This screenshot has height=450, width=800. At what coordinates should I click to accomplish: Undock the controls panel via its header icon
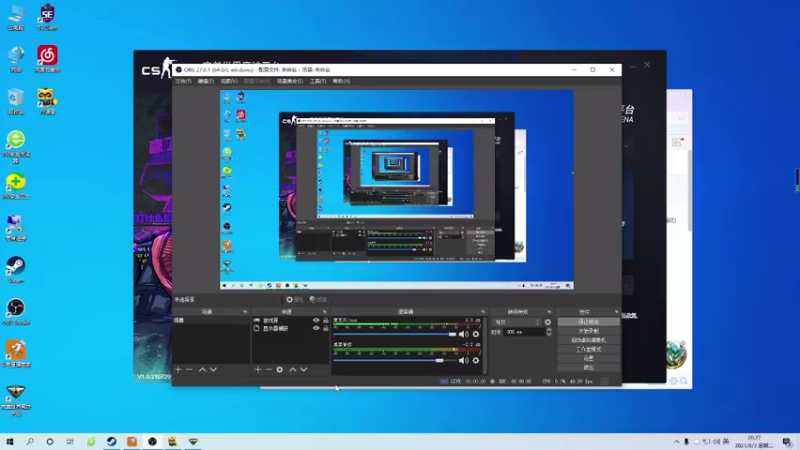pos(616,312)
